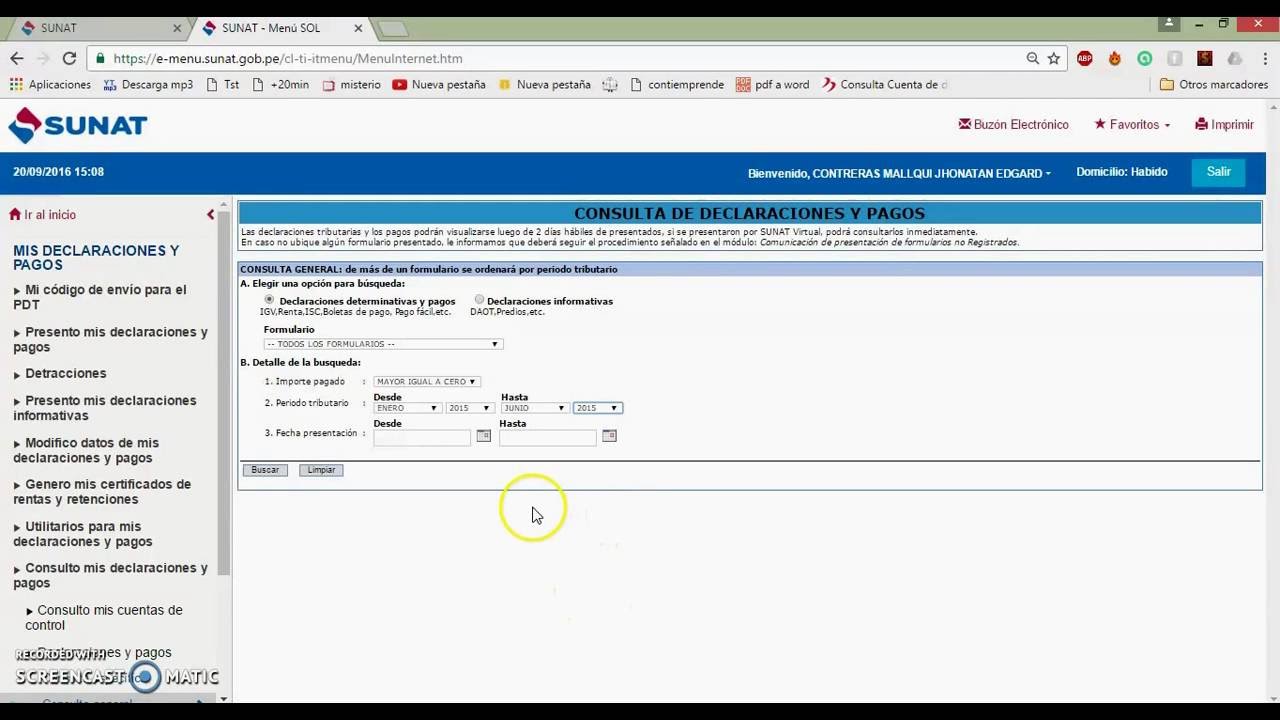Click the Chrome user profile icon
This screenshot has height=720, width=1280.
1171,22
